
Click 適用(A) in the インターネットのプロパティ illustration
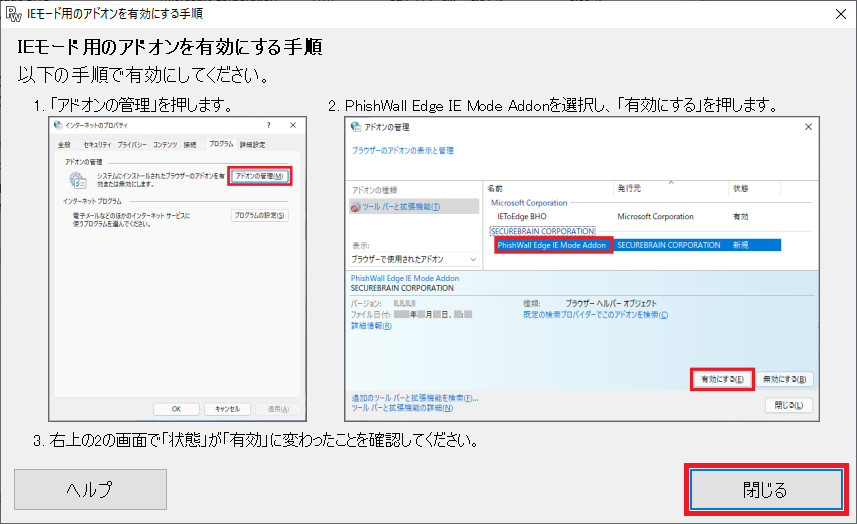point(278,409)
